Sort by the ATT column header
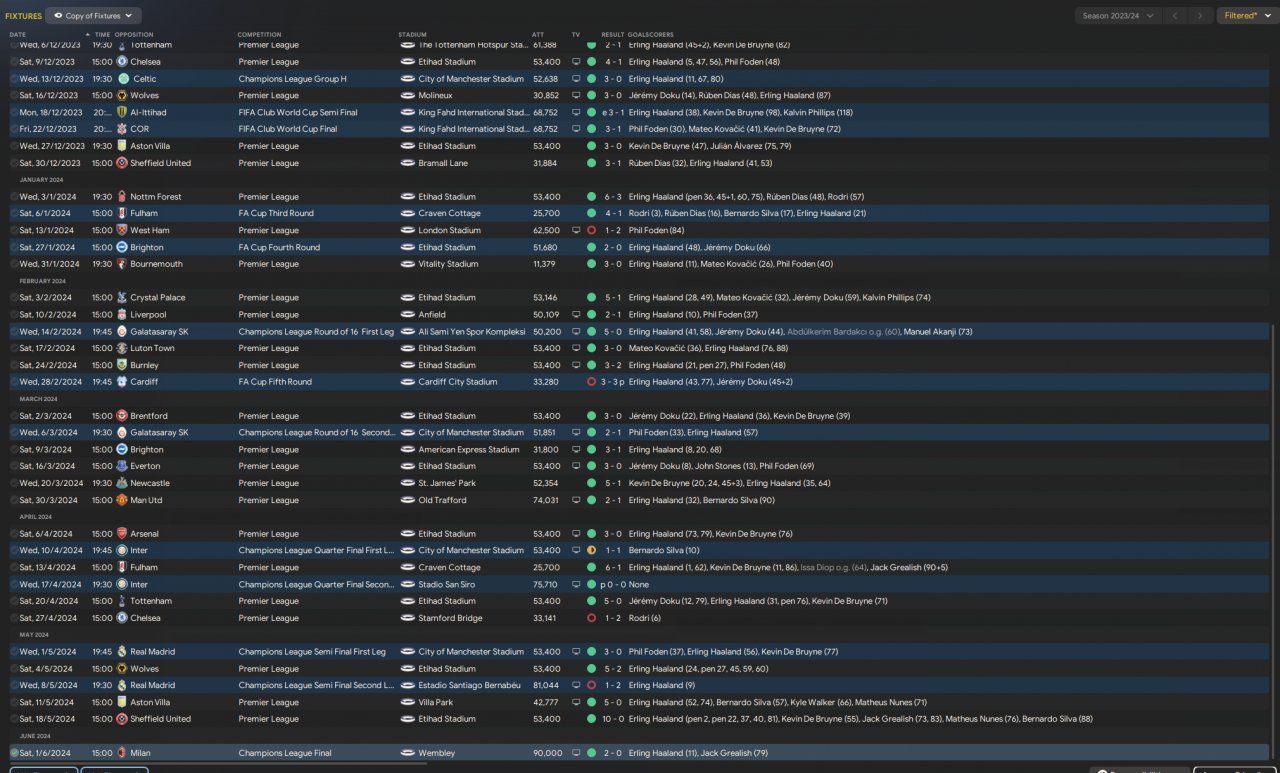 [538, 35]
